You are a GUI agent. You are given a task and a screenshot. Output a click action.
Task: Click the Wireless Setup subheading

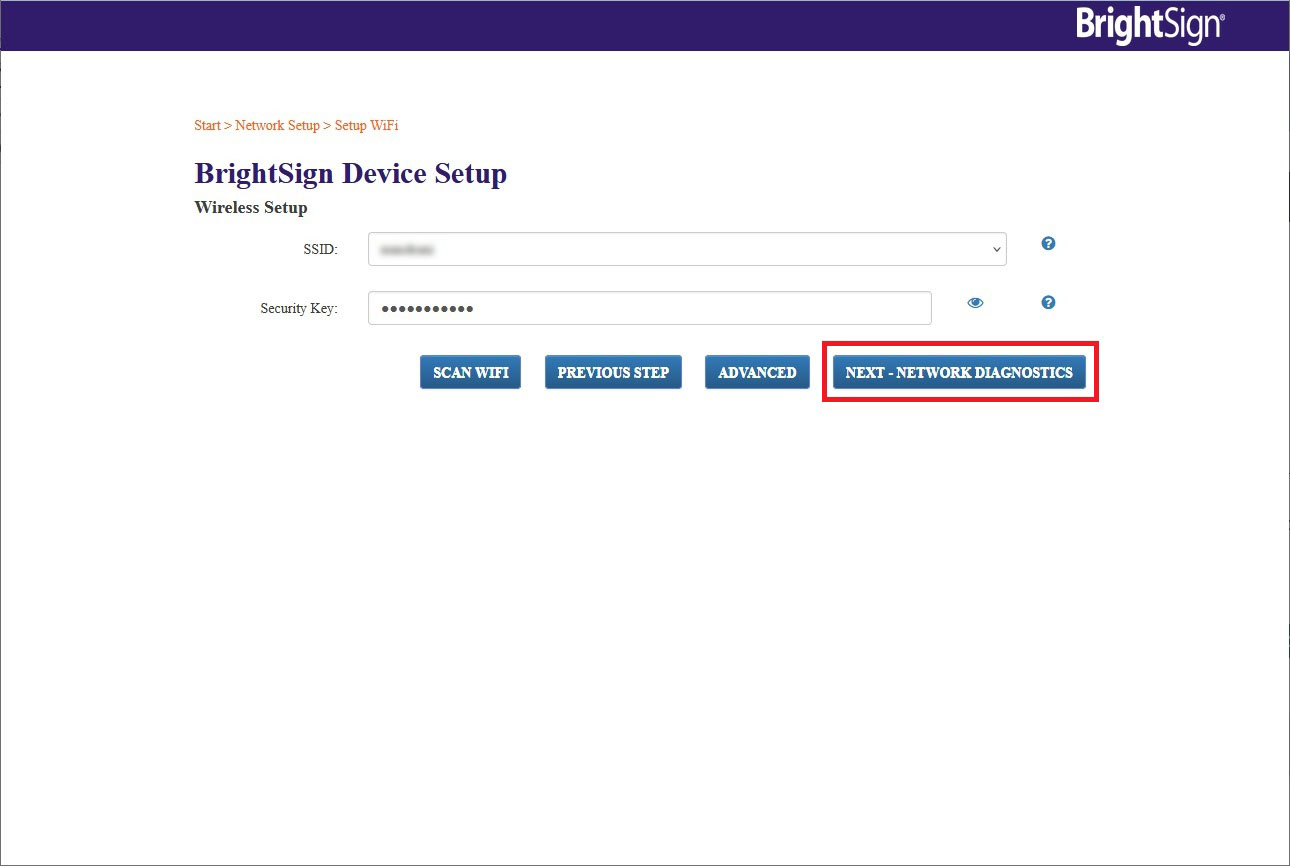(x=251, y=208)
